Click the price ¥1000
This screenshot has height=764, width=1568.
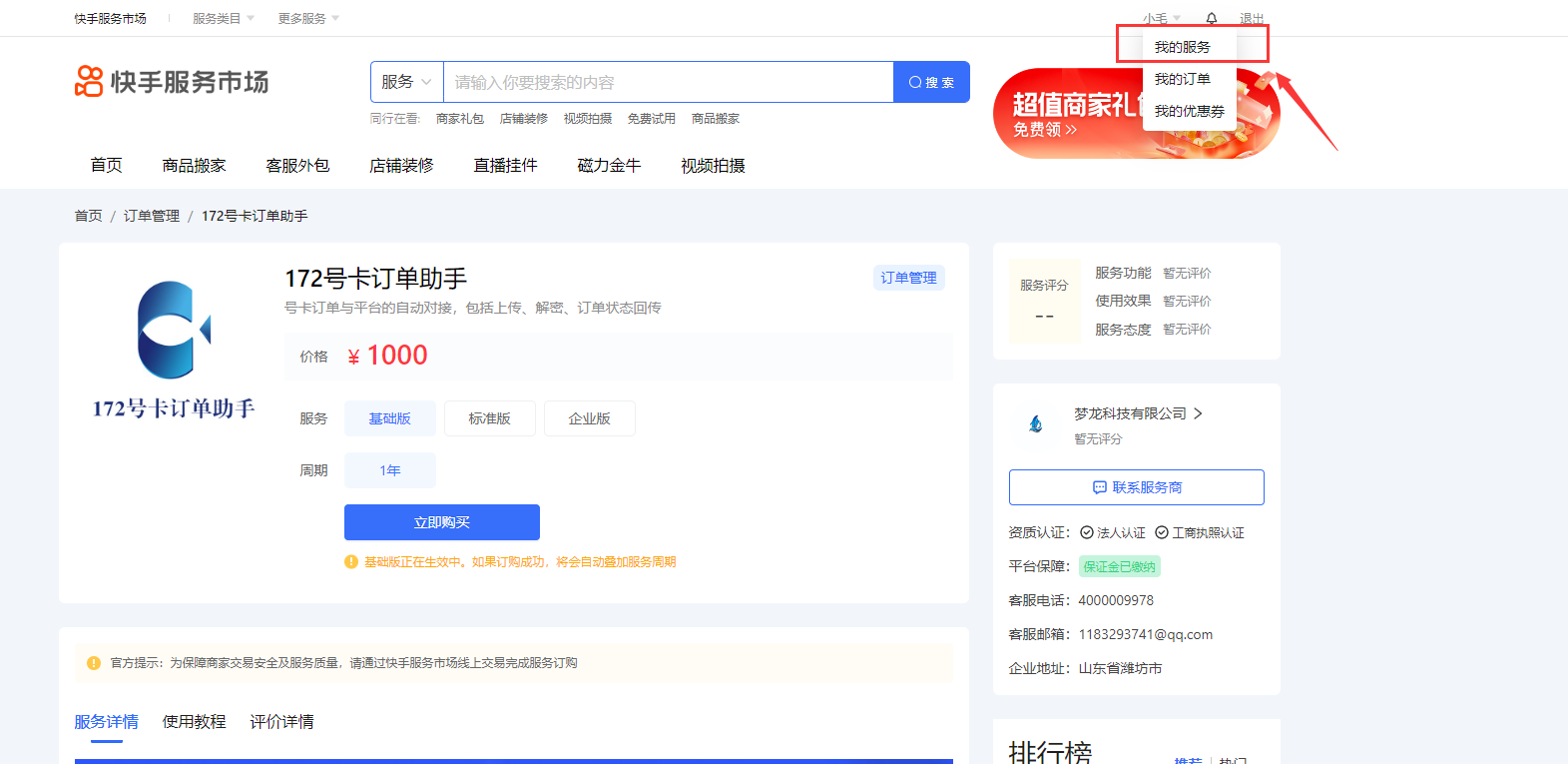387,356
